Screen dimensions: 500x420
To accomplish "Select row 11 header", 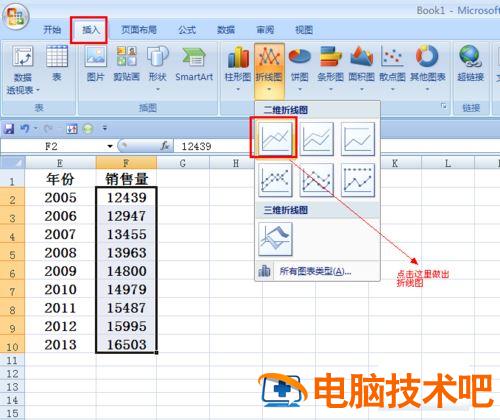I will (12, 360).
